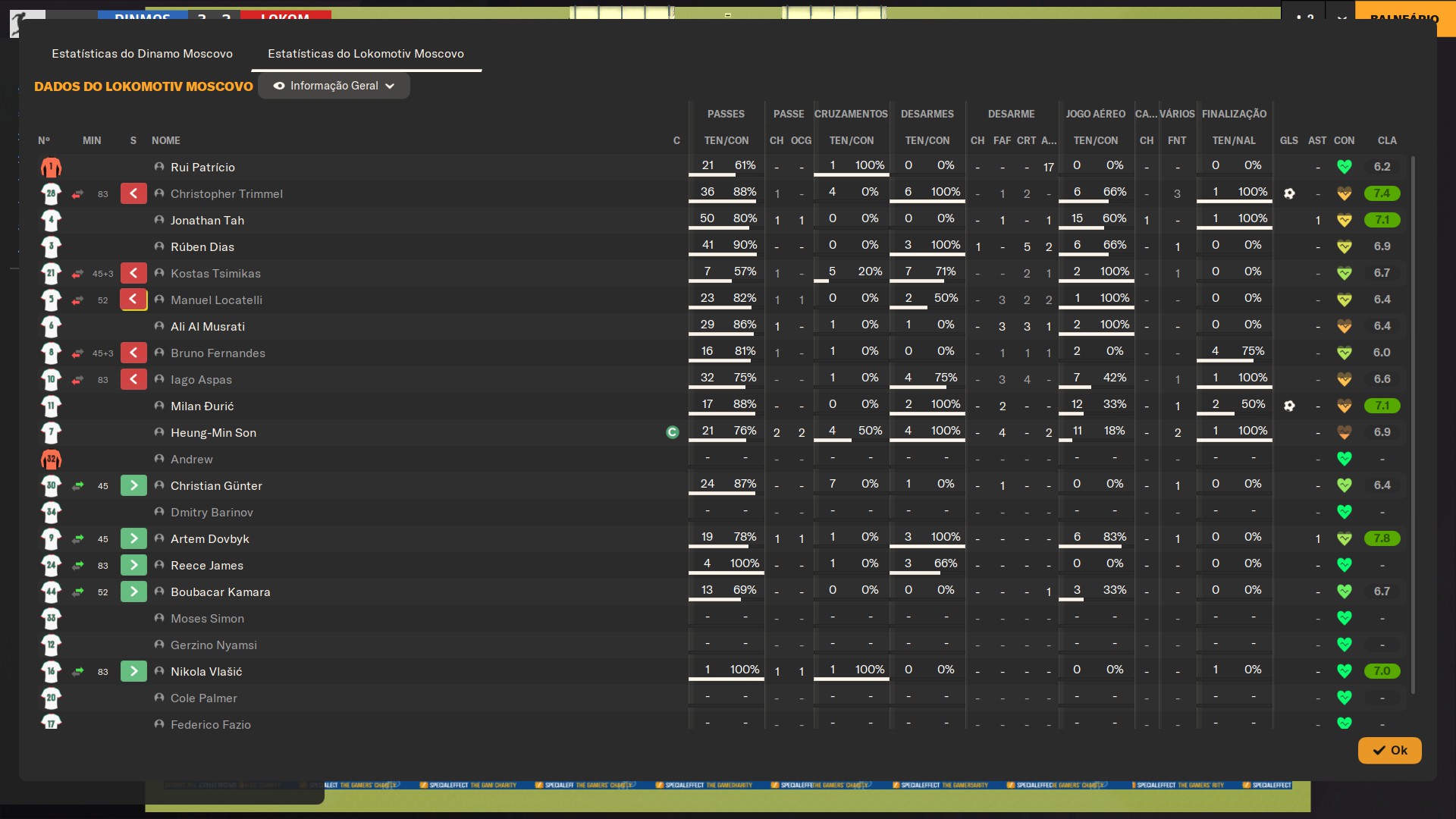
Task: Click Heung-Min Son's condition heart icon
Action: 1345,432
